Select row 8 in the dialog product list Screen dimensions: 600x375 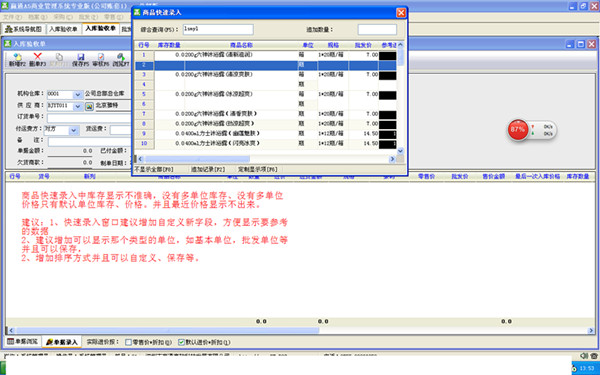click(x=266, y=124)
